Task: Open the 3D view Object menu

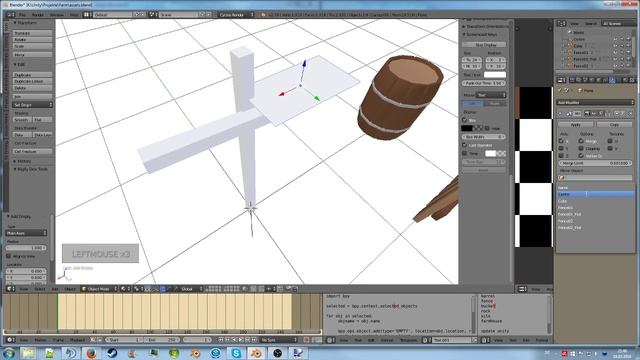Action: pos(70,289)
